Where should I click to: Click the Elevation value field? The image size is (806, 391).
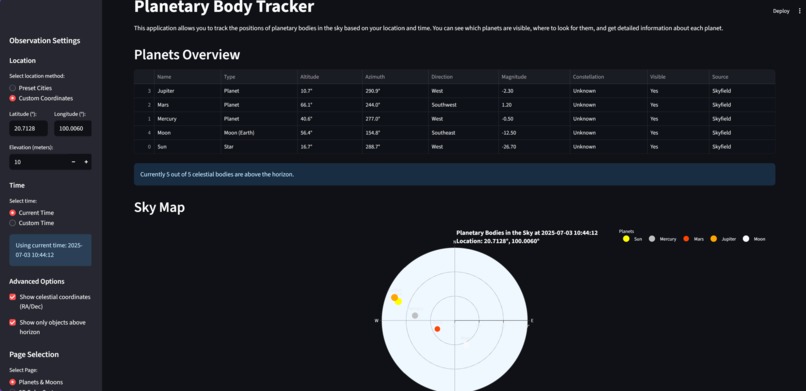click(x=38, y=162)
